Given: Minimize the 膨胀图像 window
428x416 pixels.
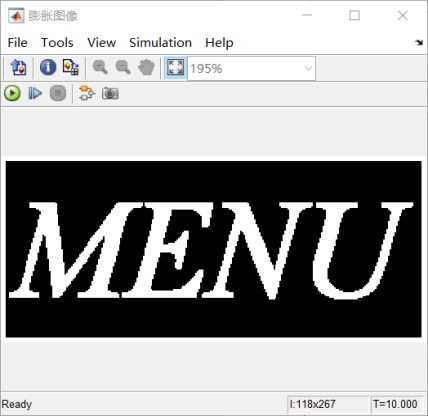Looking at the screenshot, I should pos(307,15).
